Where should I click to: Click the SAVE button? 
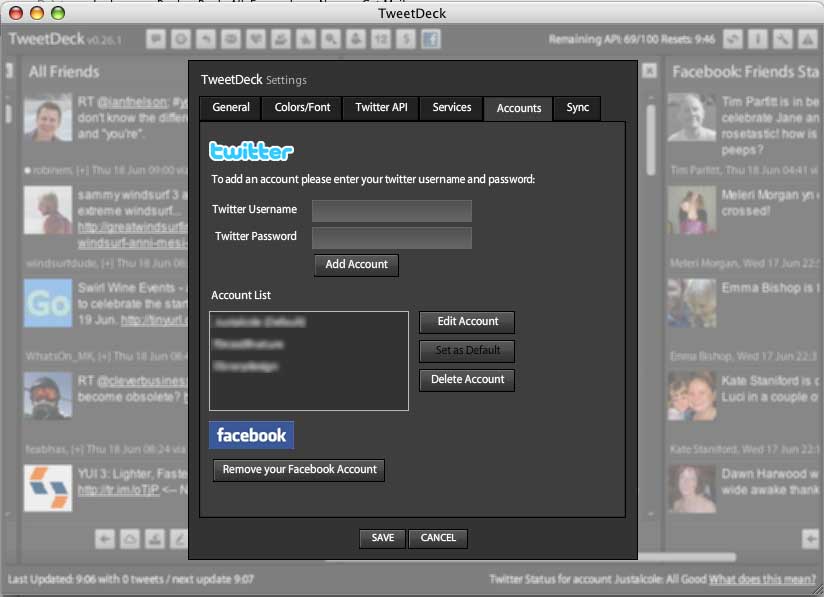click(383, 538)
